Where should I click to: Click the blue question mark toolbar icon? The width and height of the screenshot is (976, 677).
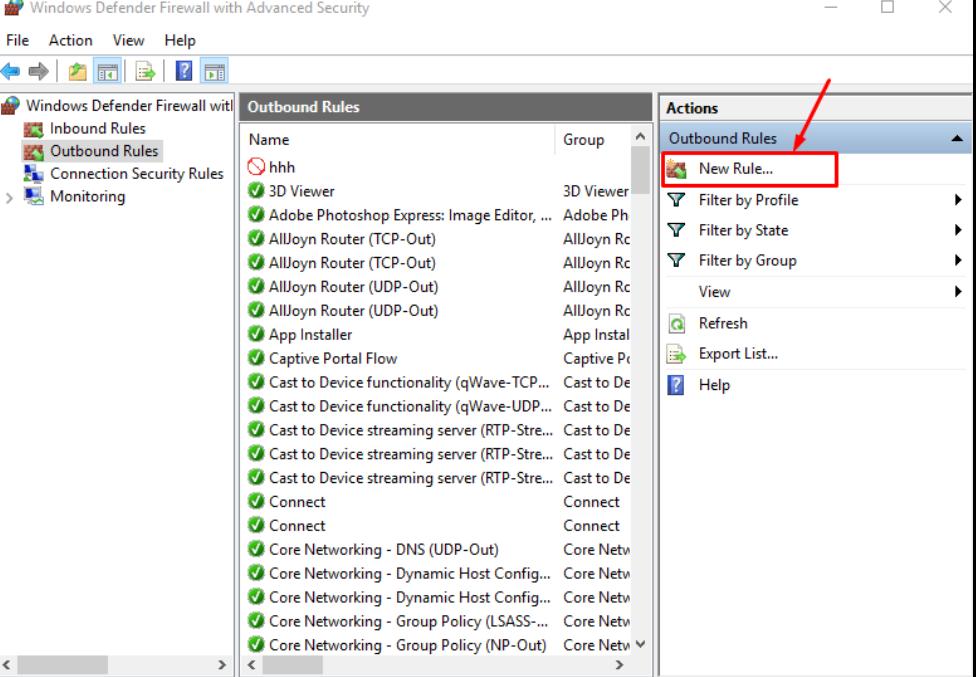(x=184, y=71)
